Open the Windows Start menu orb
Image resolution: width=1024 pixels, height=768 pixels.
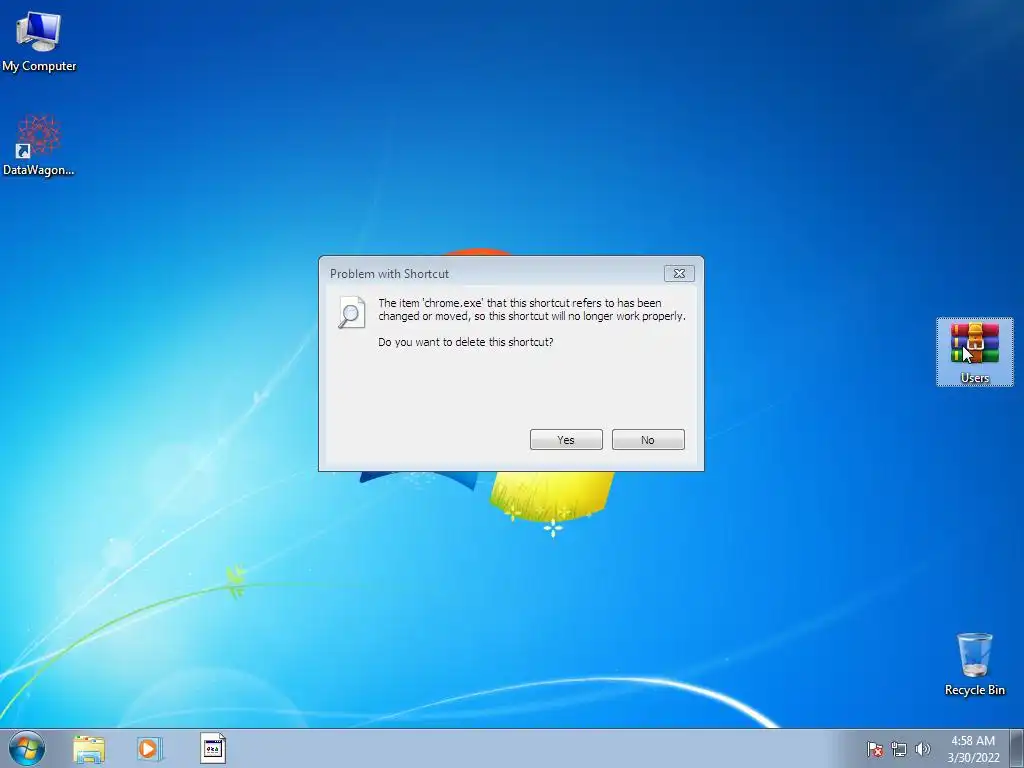[27, 748]
